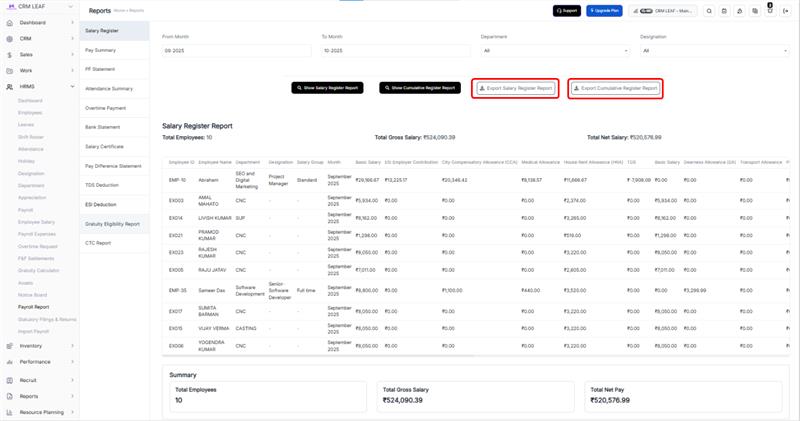This screenshot has height=421, width=800.
Task: Click employee name RAJU JATAV cell
Action: tap(212, 270)
